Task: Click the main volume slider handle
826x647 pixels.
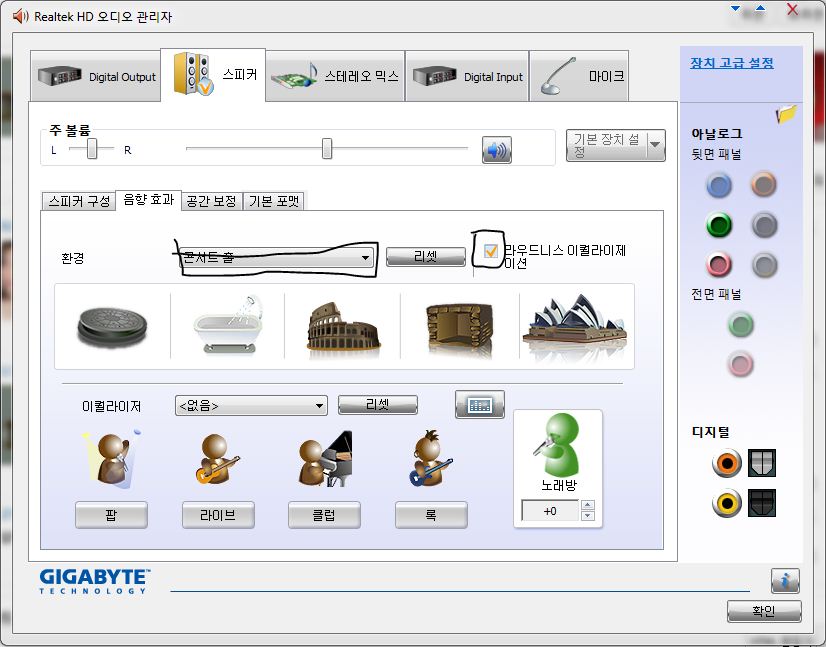Action: click(x=327, y=149)
